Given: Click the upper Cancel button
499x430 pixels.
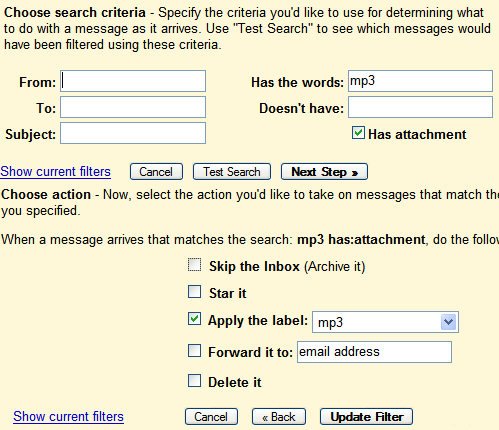Looking at the screenshot, I should pos(156,172).
